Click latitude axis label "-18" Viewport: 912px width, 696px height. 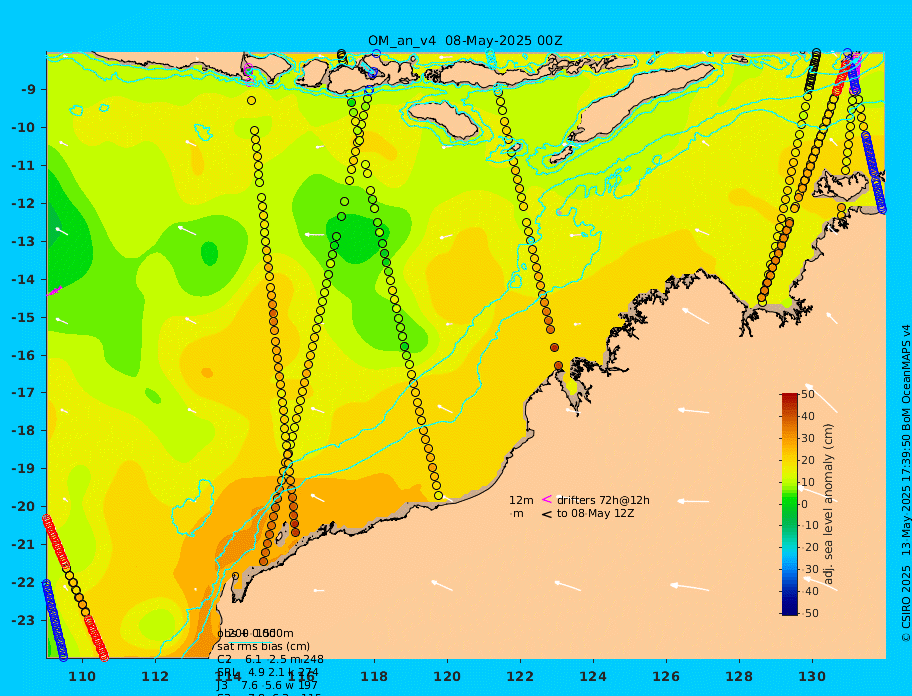(23, 431)
